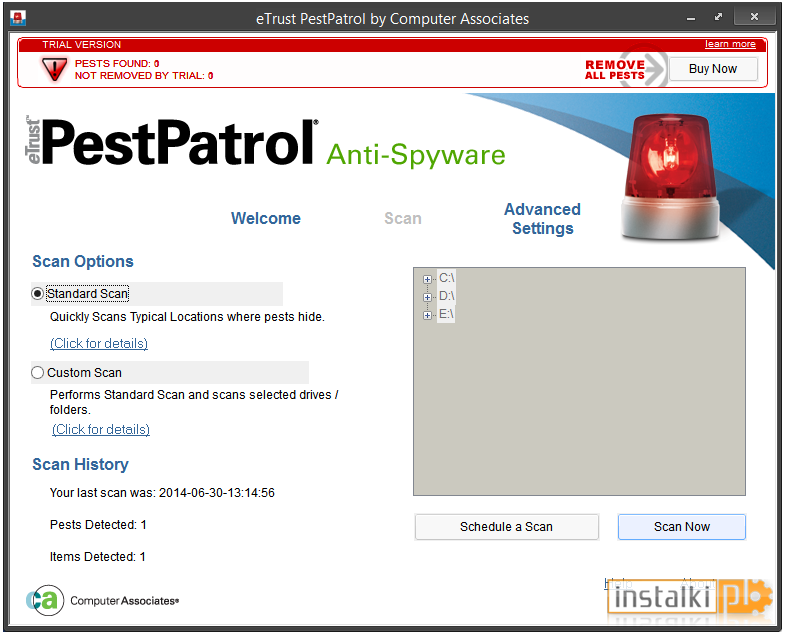Switch to the Scan tab
The image size is (785, 634).
(403, 218)
